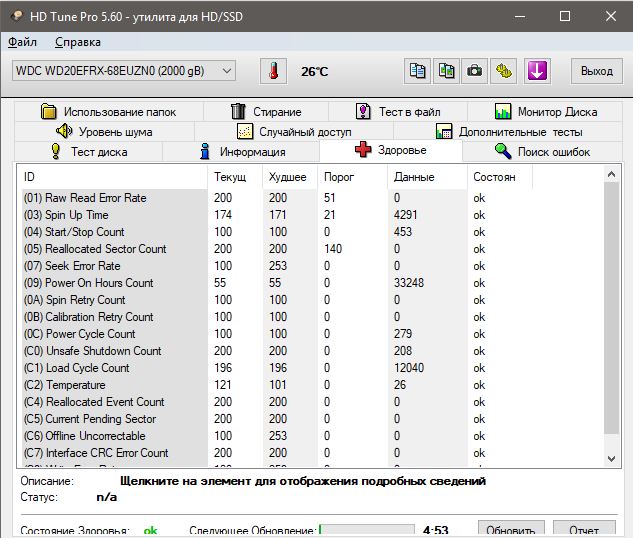633x538 pixels.
Task: Click the camera save screenshot icon
Action: 474,71
